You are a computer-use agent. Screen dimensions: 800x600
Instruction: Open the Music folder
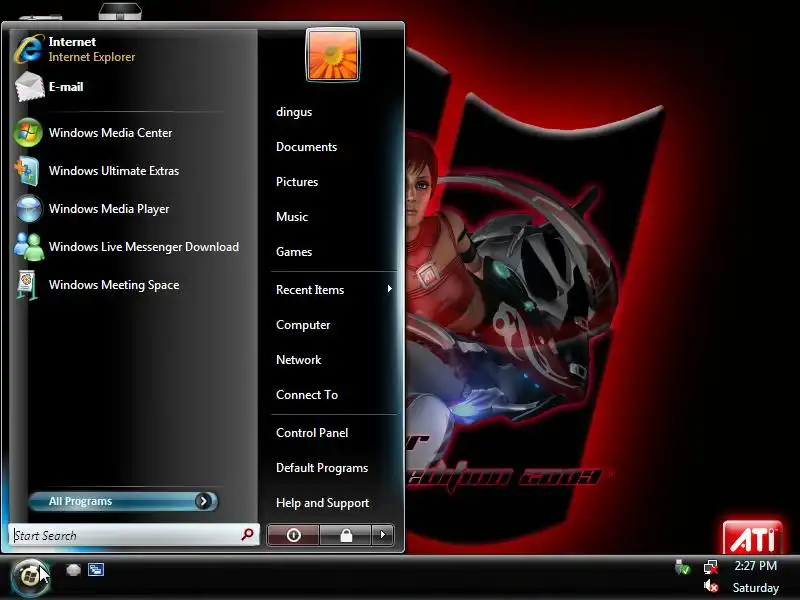coord(292,217)
